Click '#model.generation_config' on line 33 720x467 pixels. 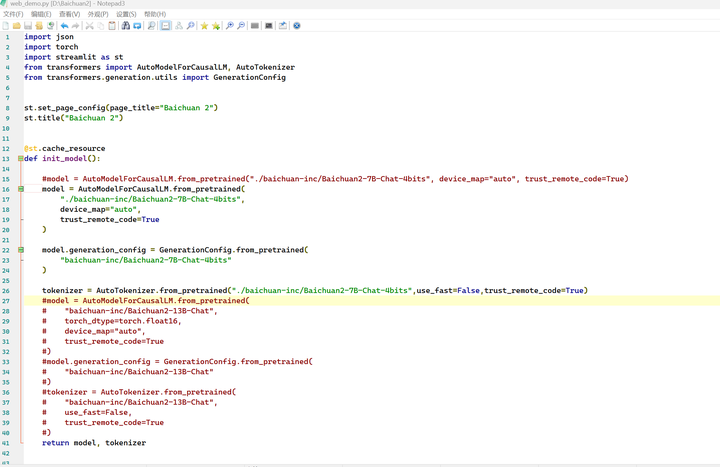[x=96, y=362]
